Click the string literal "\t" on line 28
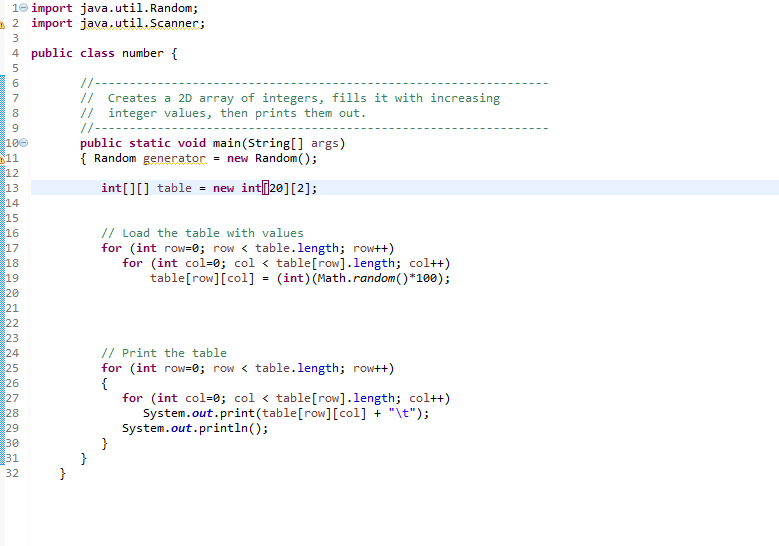 click(x=402, y=413)
